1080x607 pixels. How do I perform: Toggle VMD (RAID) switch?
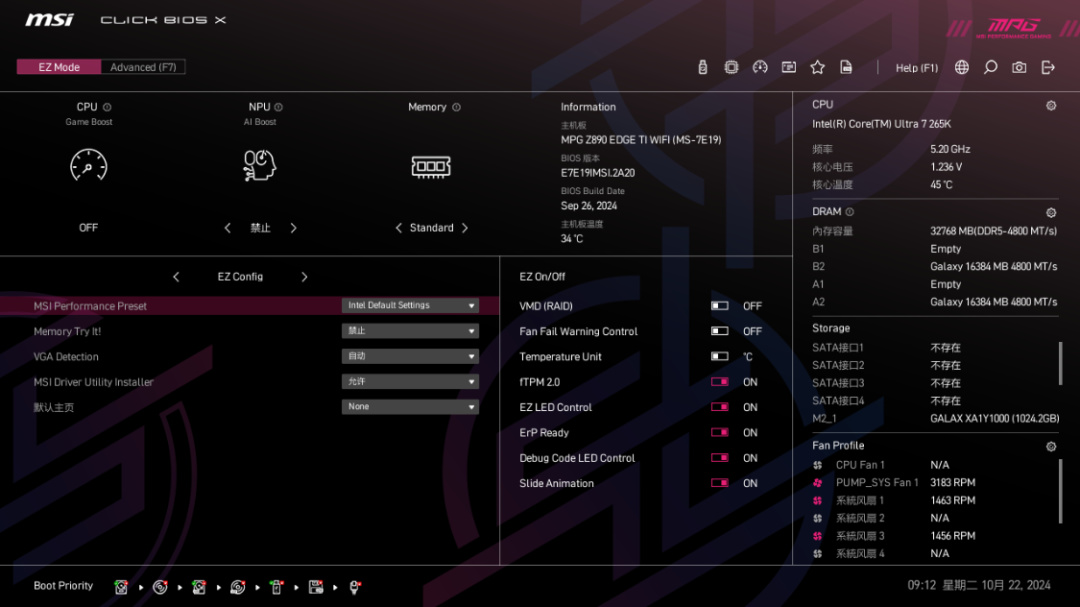(720, 306)
